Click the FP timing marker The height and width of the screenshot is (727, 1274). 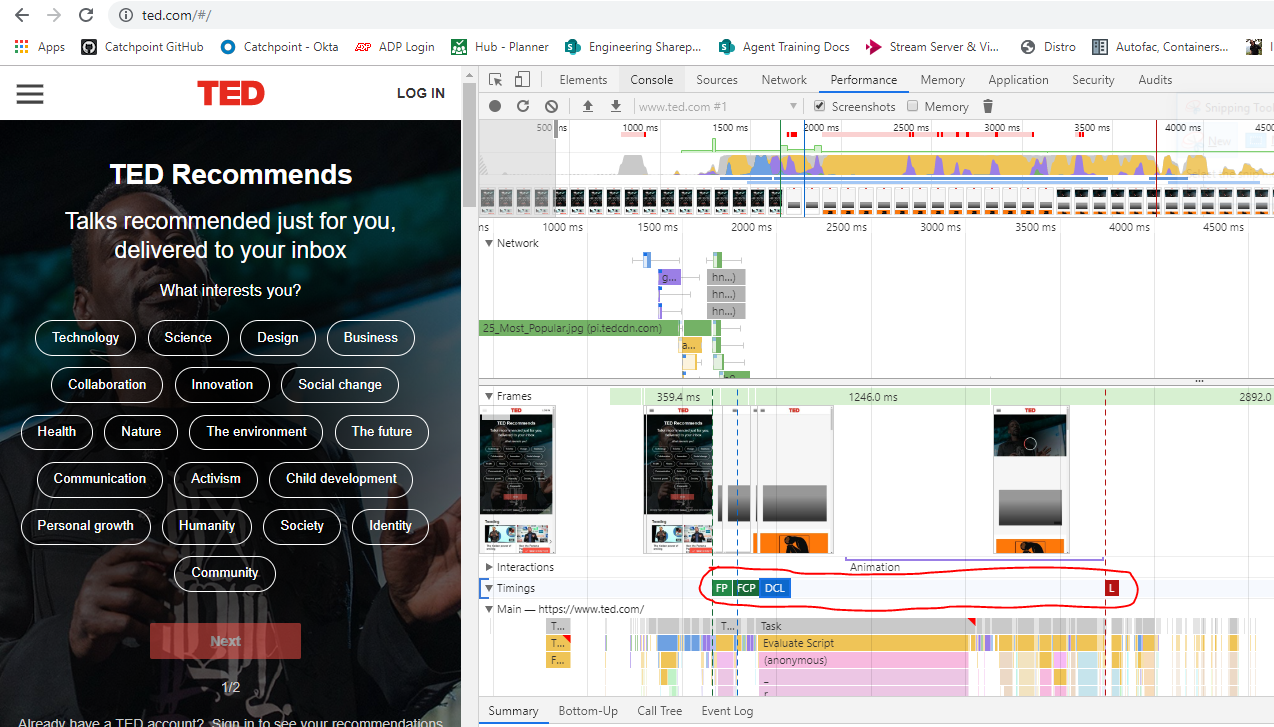point(721,588)
